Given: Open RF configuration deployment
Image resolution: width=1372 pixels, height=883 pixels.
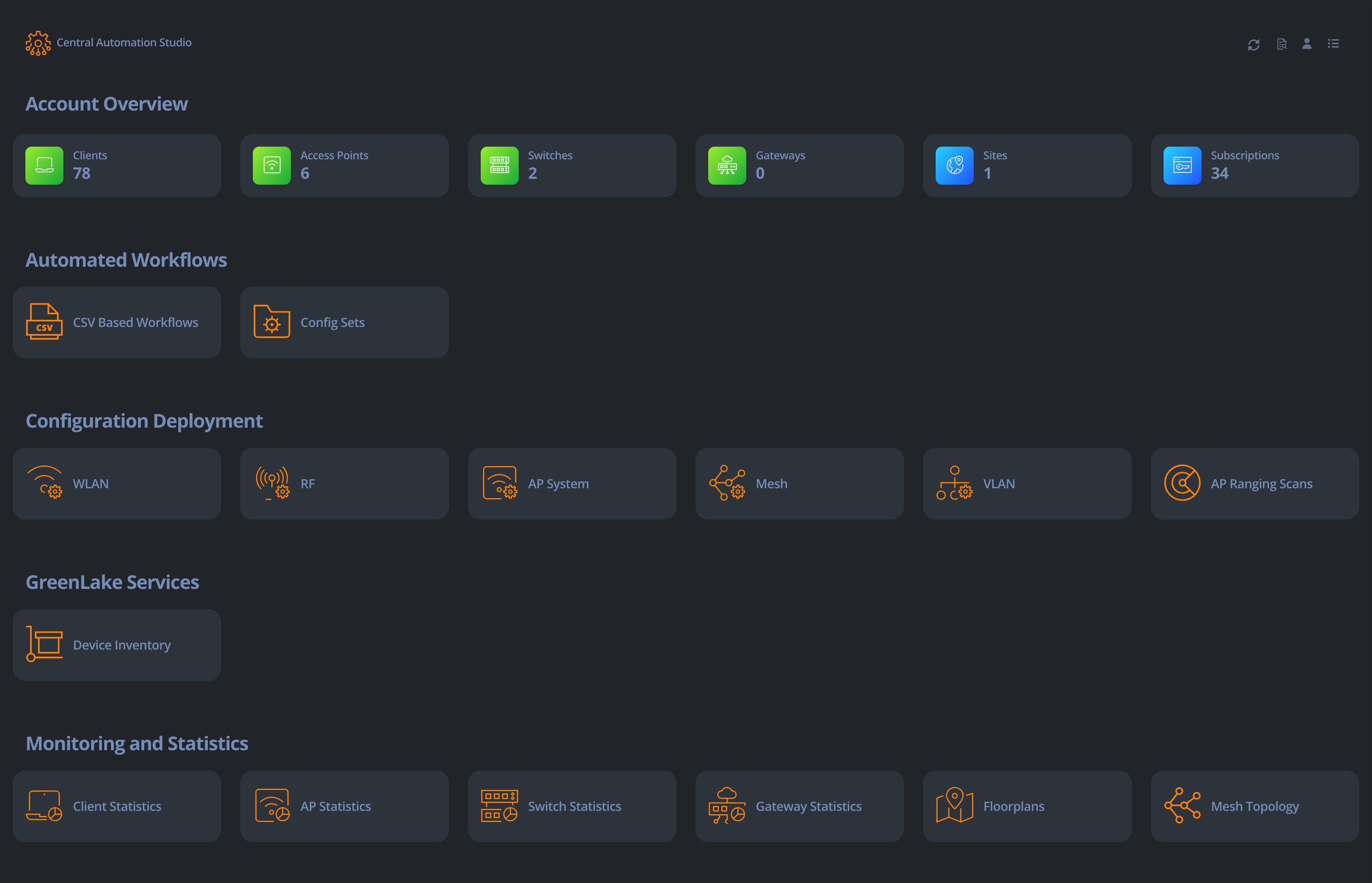Looking at the screenshot, I should tap(344, 484).
